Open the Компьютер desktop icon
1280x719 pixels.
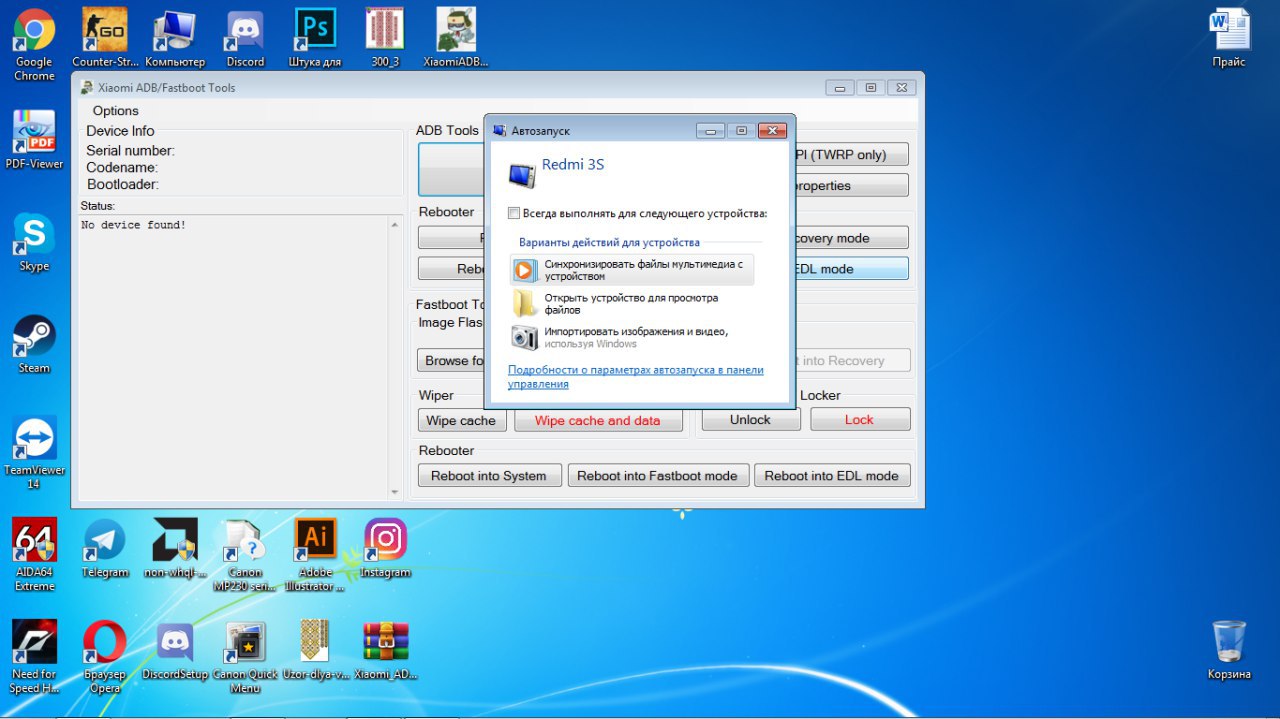point(175,38)
